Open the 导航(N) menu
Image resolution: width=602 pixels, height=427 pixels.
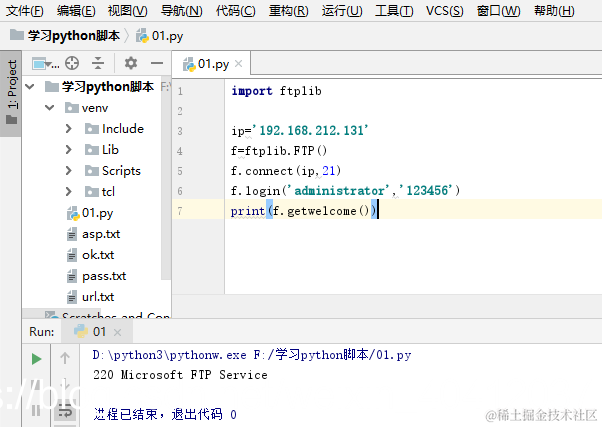(x=181, y=10)
